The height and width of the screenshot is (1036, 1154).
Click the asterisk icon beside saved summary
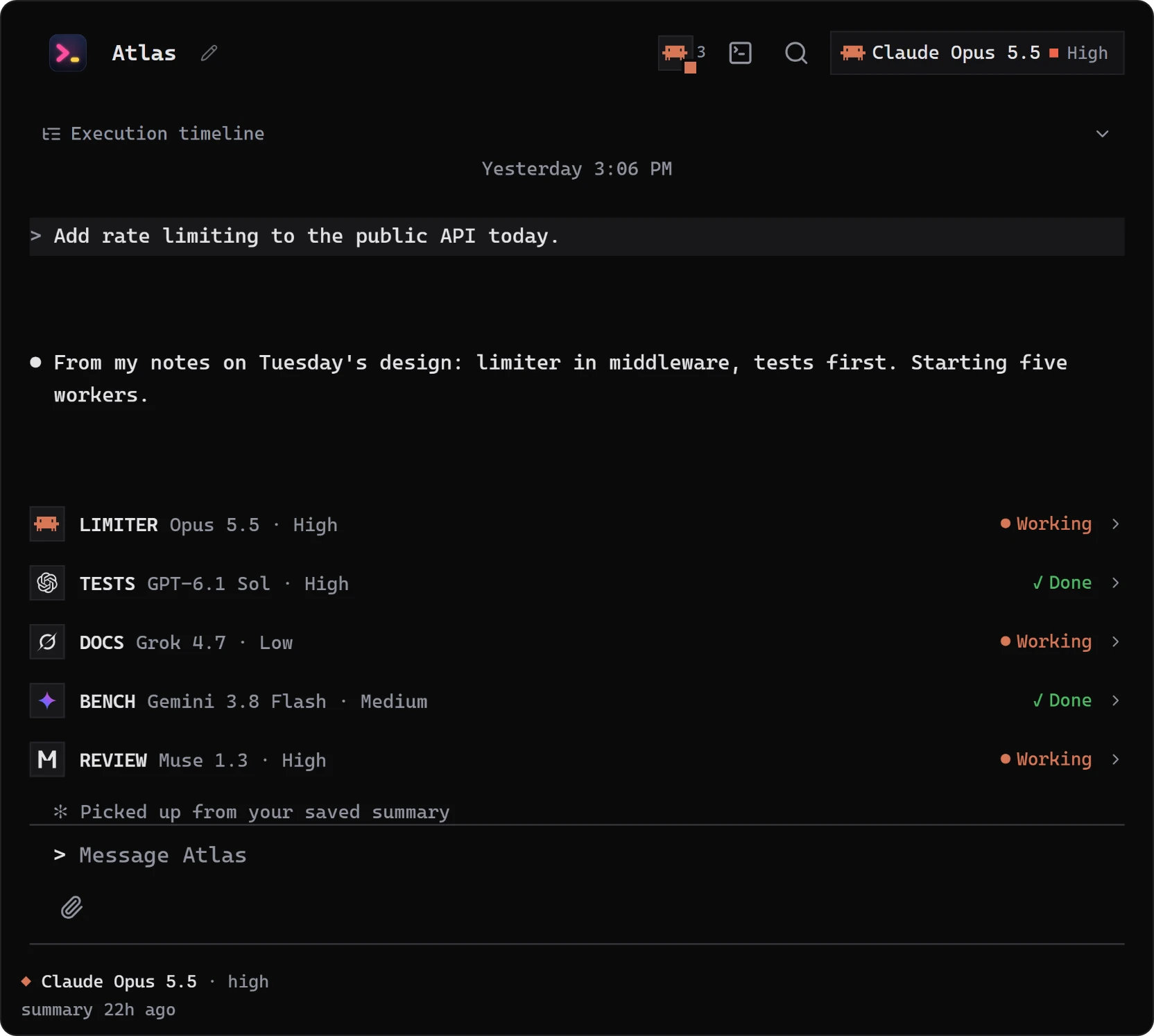pos(60,811)
